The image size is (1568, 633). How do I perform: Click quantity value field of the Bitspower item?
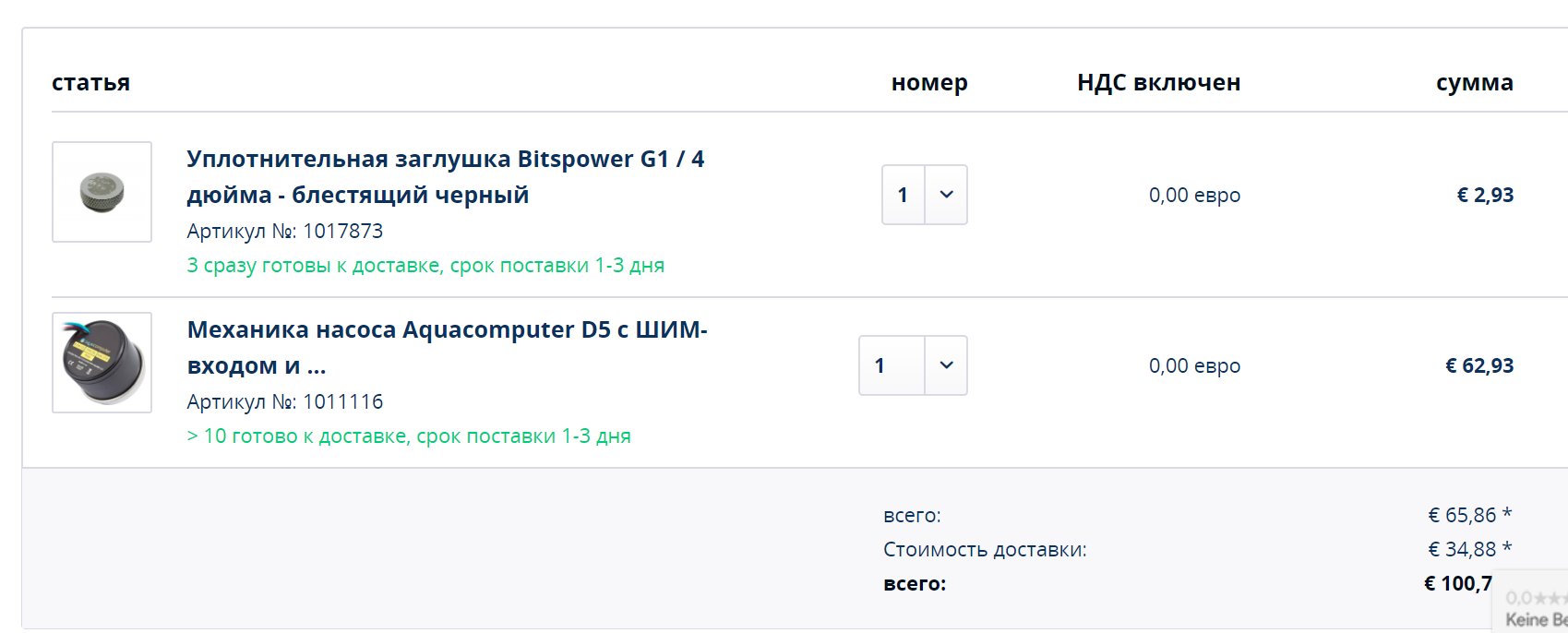904,195
